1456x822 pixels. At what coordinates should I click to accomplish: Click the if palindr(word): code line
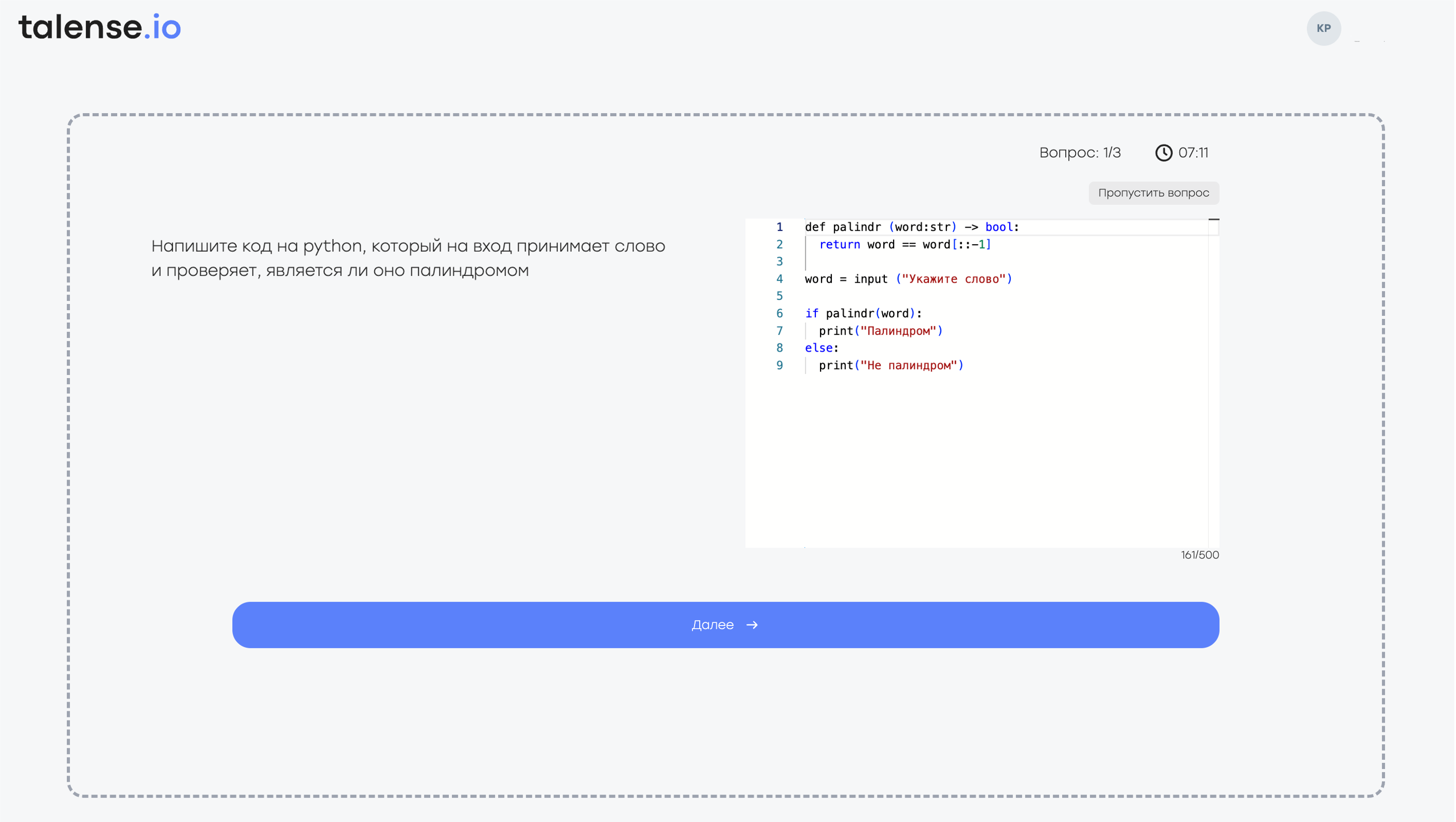point(863,314)
